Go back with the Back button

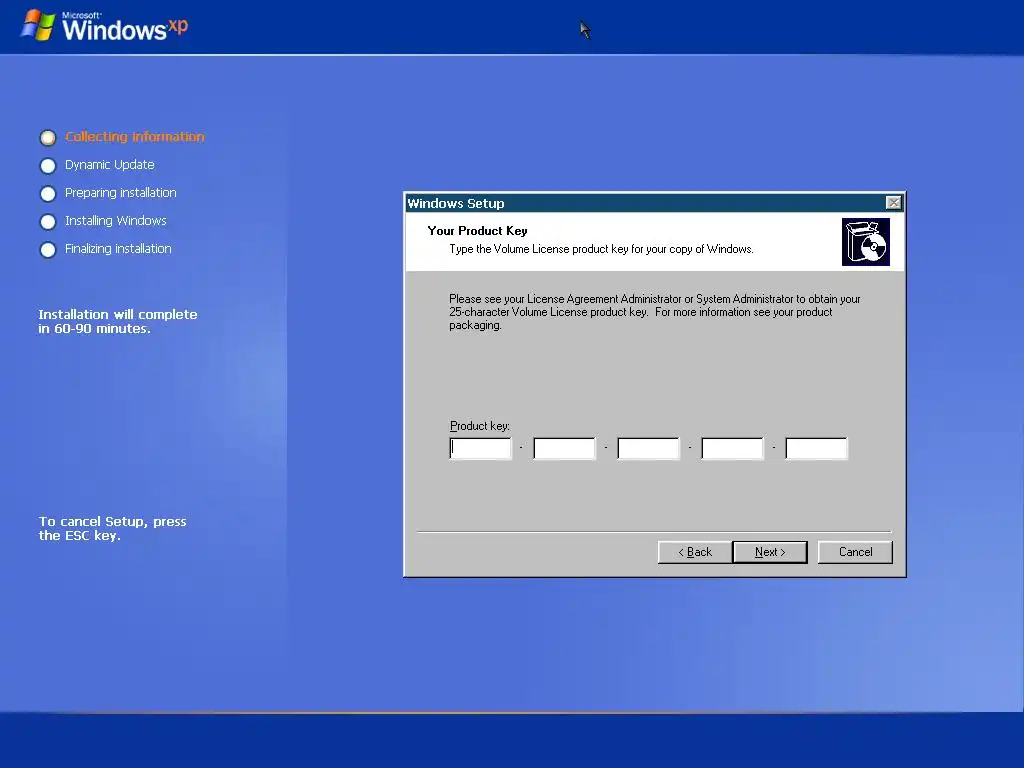(x=695, y=552)
